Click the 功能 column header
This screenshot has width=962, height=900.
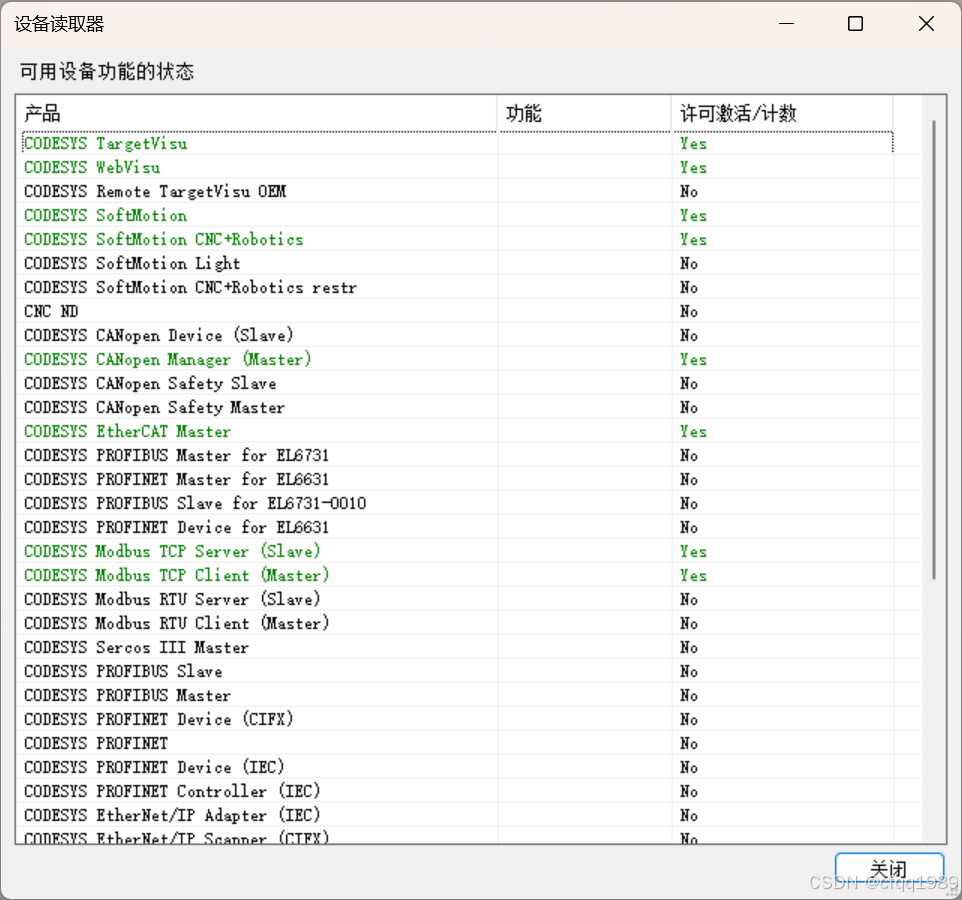(584, 113)
